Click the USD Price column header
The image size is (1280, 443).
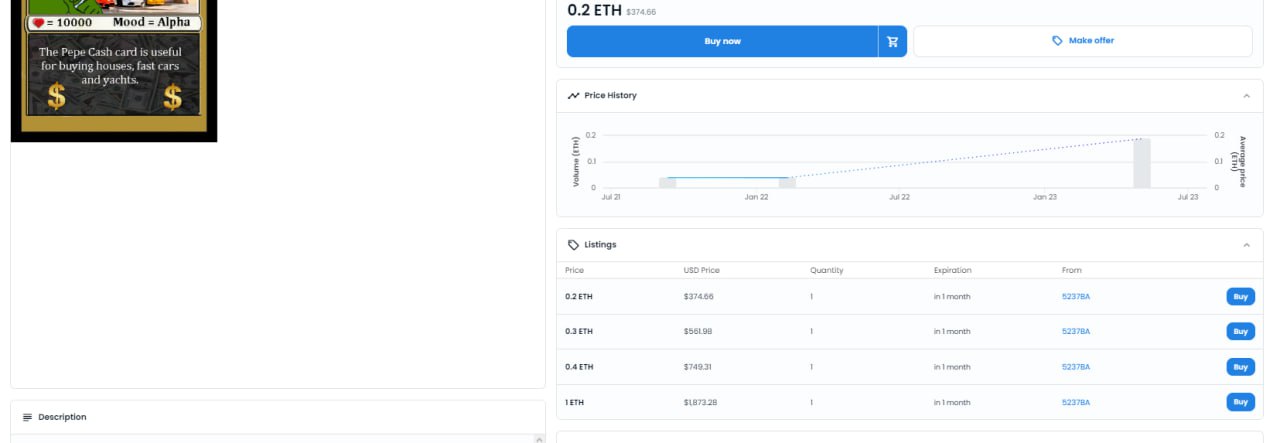701,270
